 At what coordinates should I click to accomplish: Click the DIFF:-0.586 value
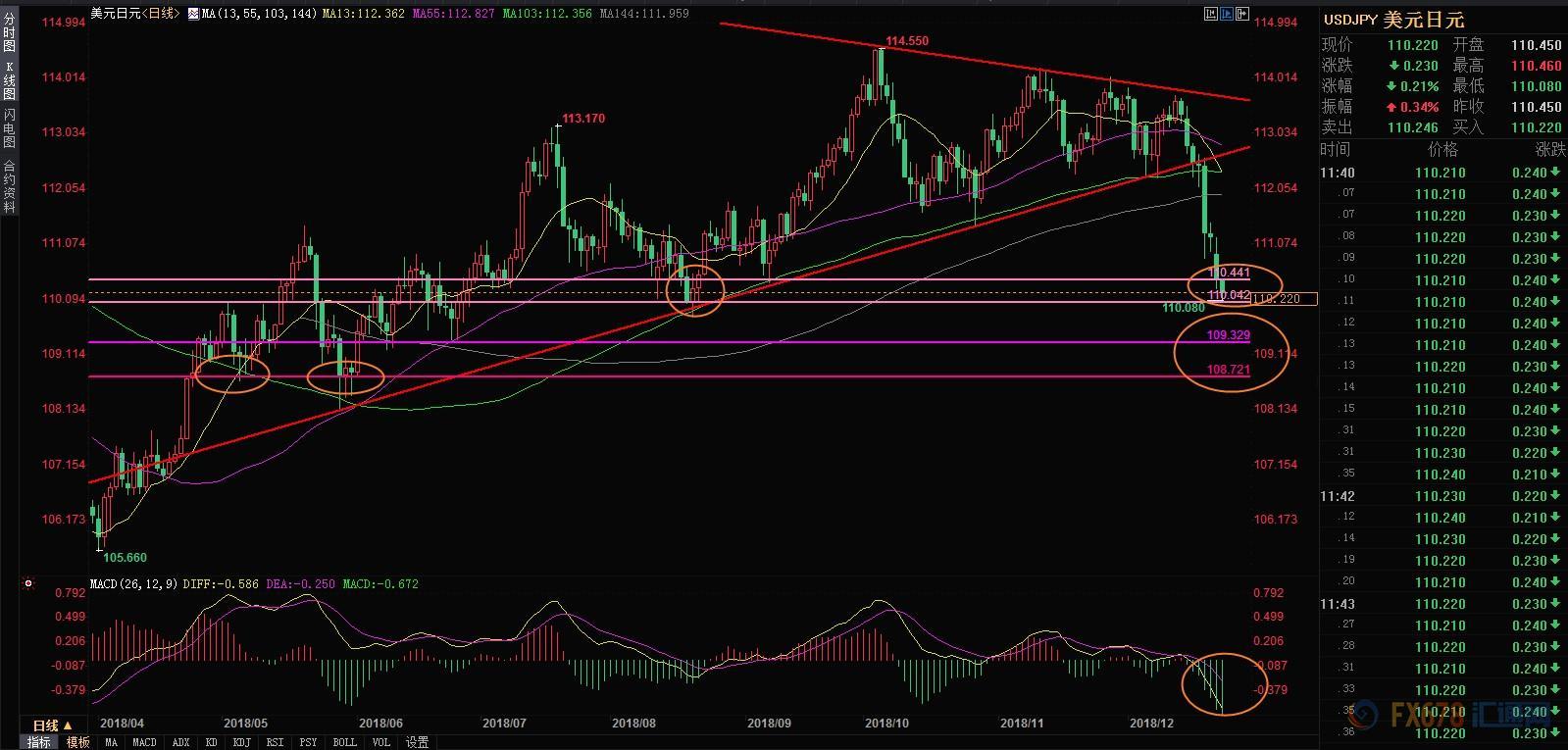[x=221, y=584]
